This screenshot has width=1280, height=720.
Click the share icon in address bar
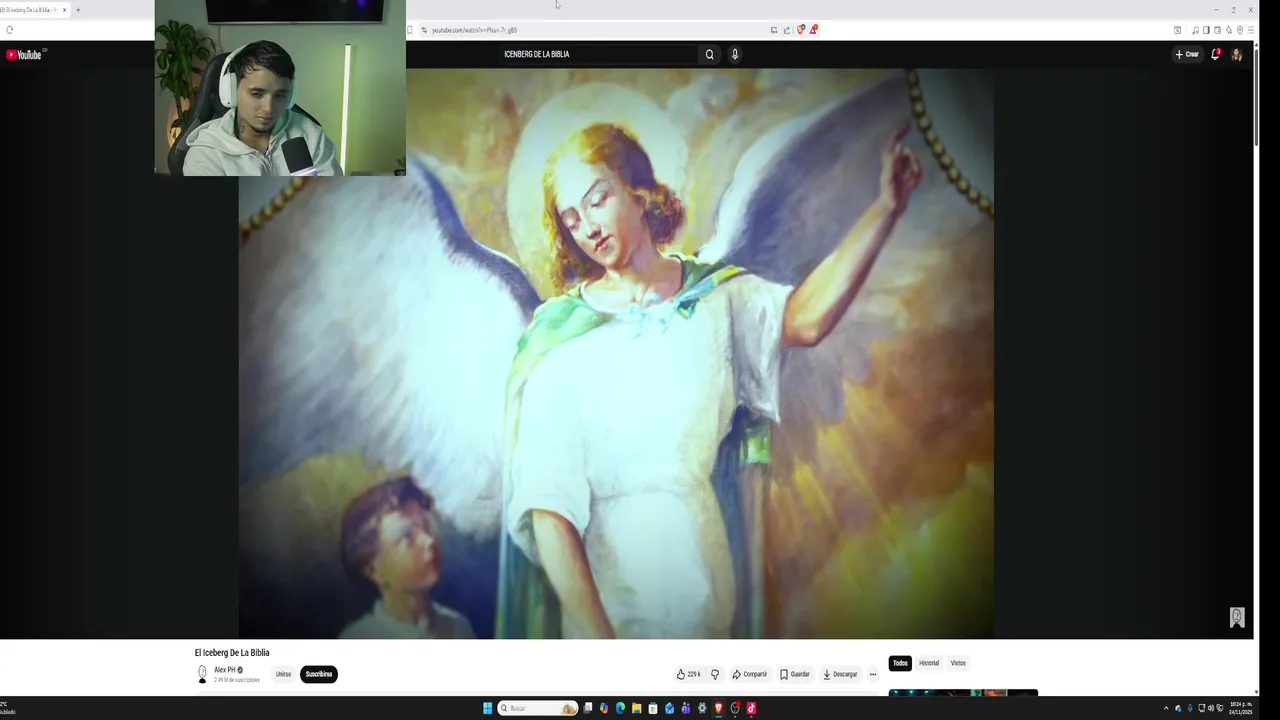(787, 30)
